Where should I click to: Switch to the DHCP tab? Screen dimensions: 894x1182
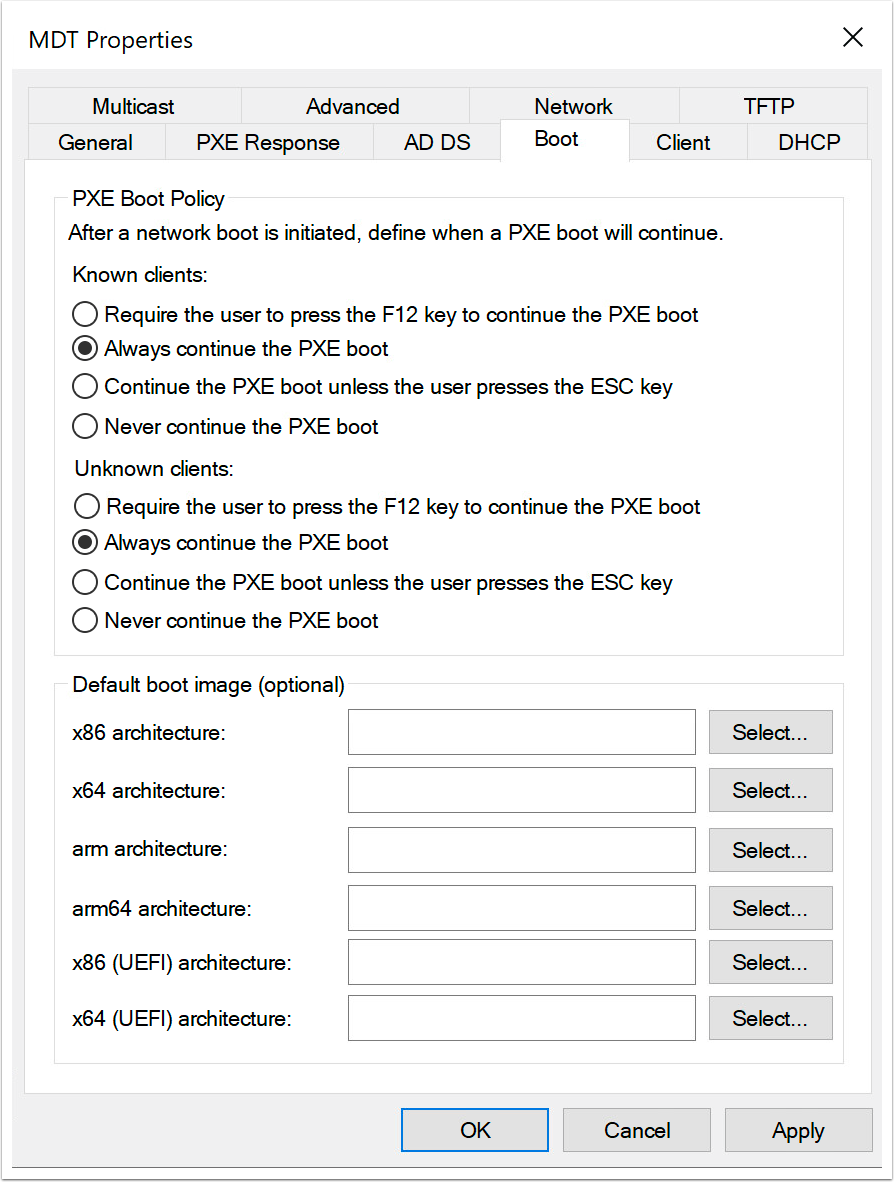[x=808, y=142]
